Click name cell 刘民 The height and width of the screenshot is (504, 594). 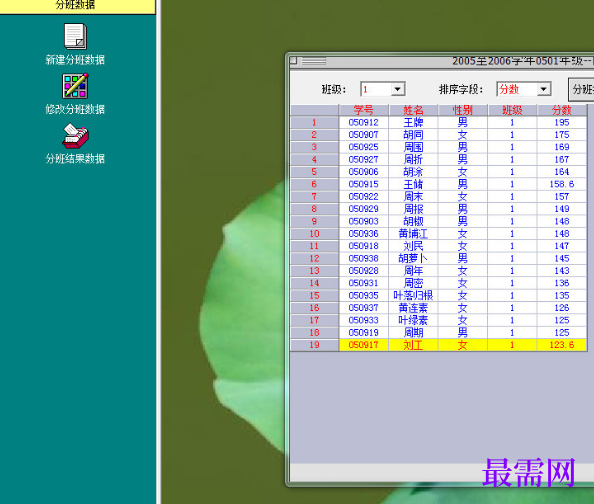click(413, 246)
